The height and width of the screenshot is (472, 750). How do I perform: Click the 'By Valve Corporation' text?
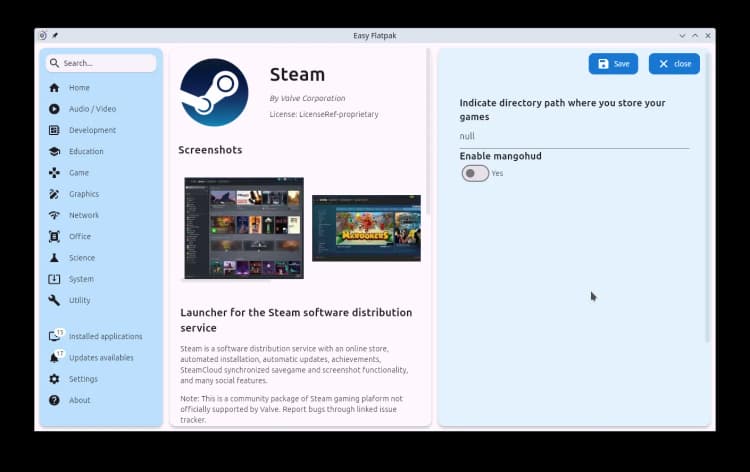(307, 98)
